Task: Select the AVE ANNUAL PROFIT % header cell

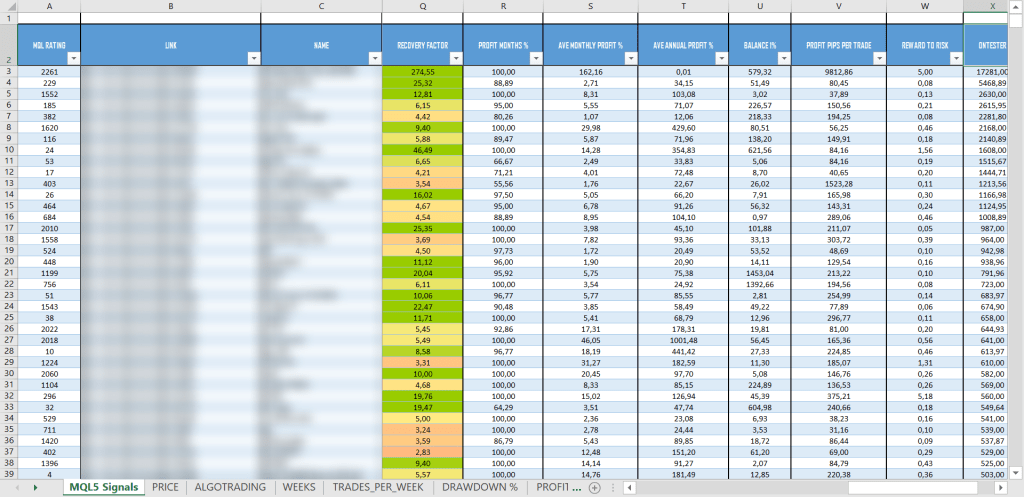Action: click(683, 45)
